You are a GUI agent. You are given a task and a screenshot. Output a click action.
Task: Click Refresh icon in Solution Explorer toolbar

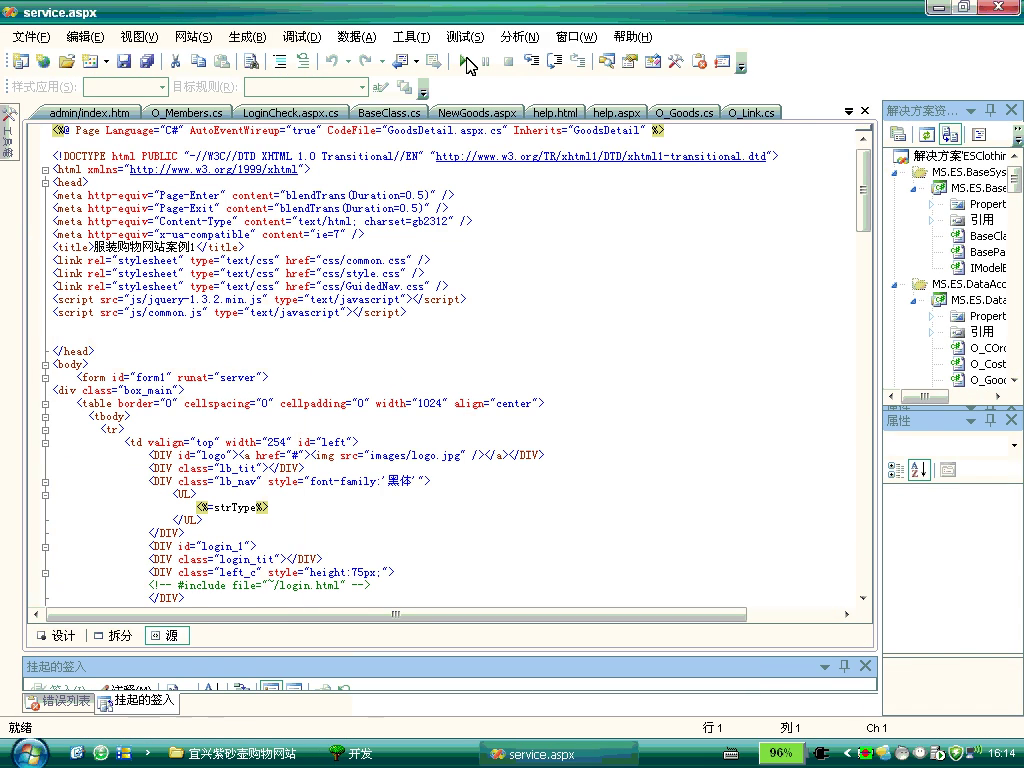(x=926, y=135)
